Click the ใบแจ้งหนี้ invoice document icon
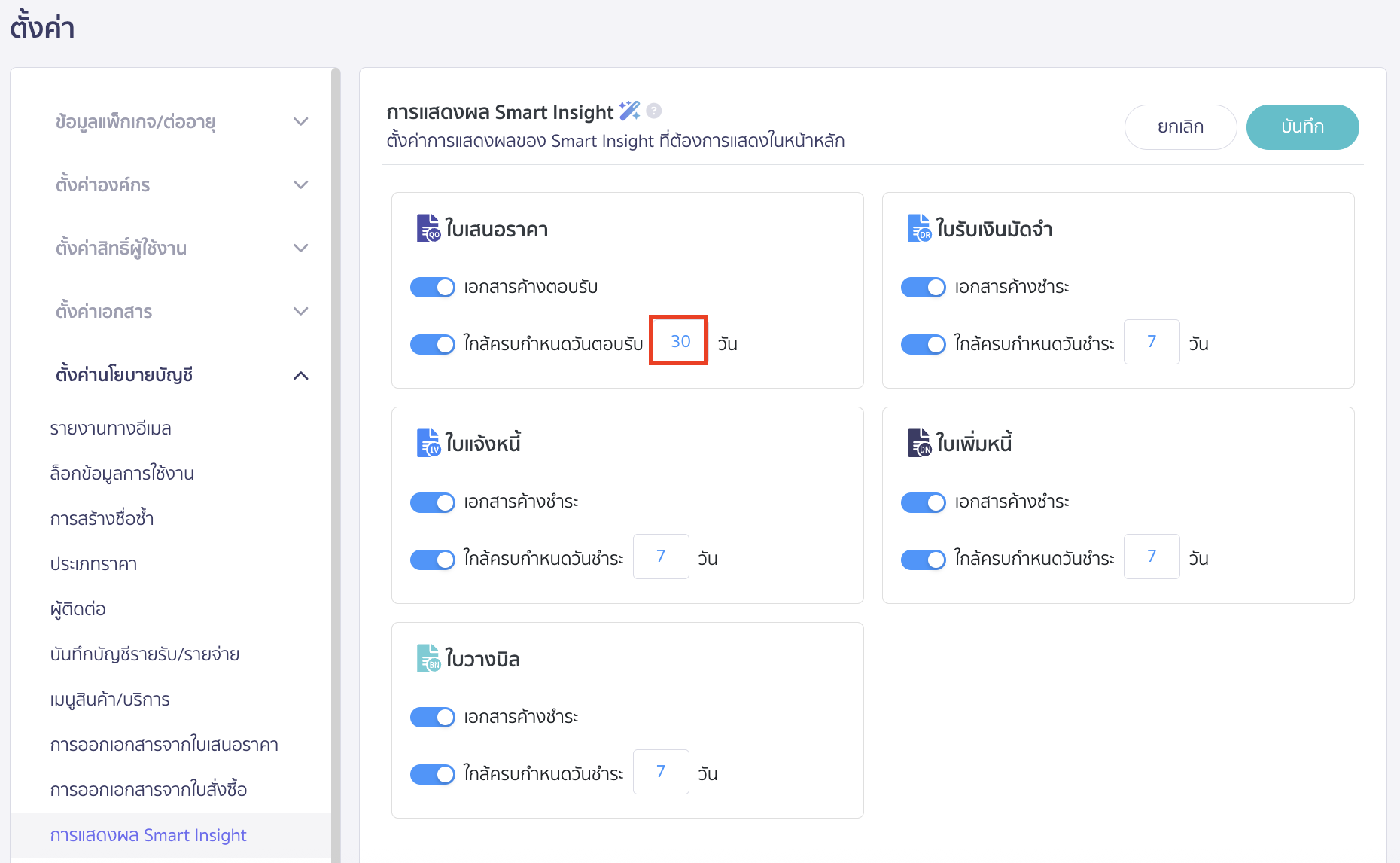The height and width of the screenshot is (863, 1400). (x=429, y=442)
